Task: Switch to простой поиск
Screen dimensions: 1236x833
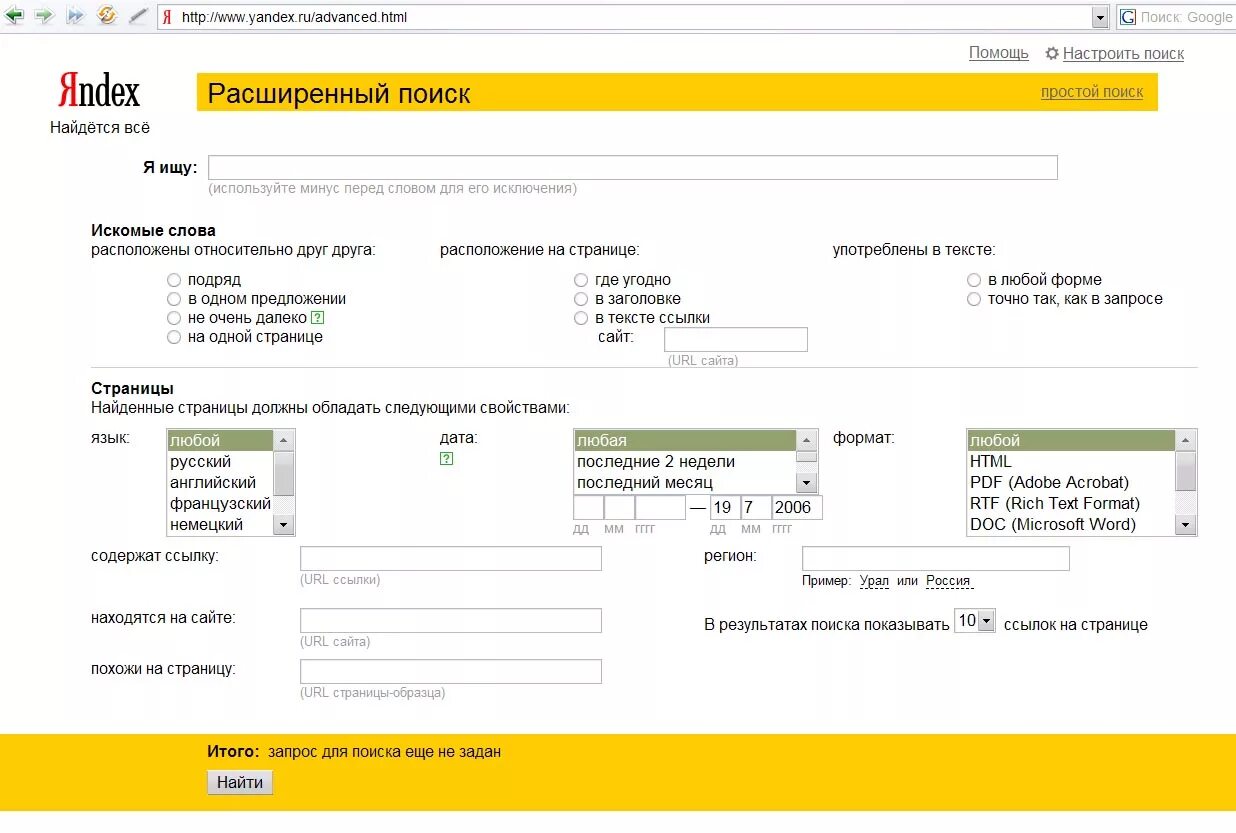Action: [x=1091, y=91]
